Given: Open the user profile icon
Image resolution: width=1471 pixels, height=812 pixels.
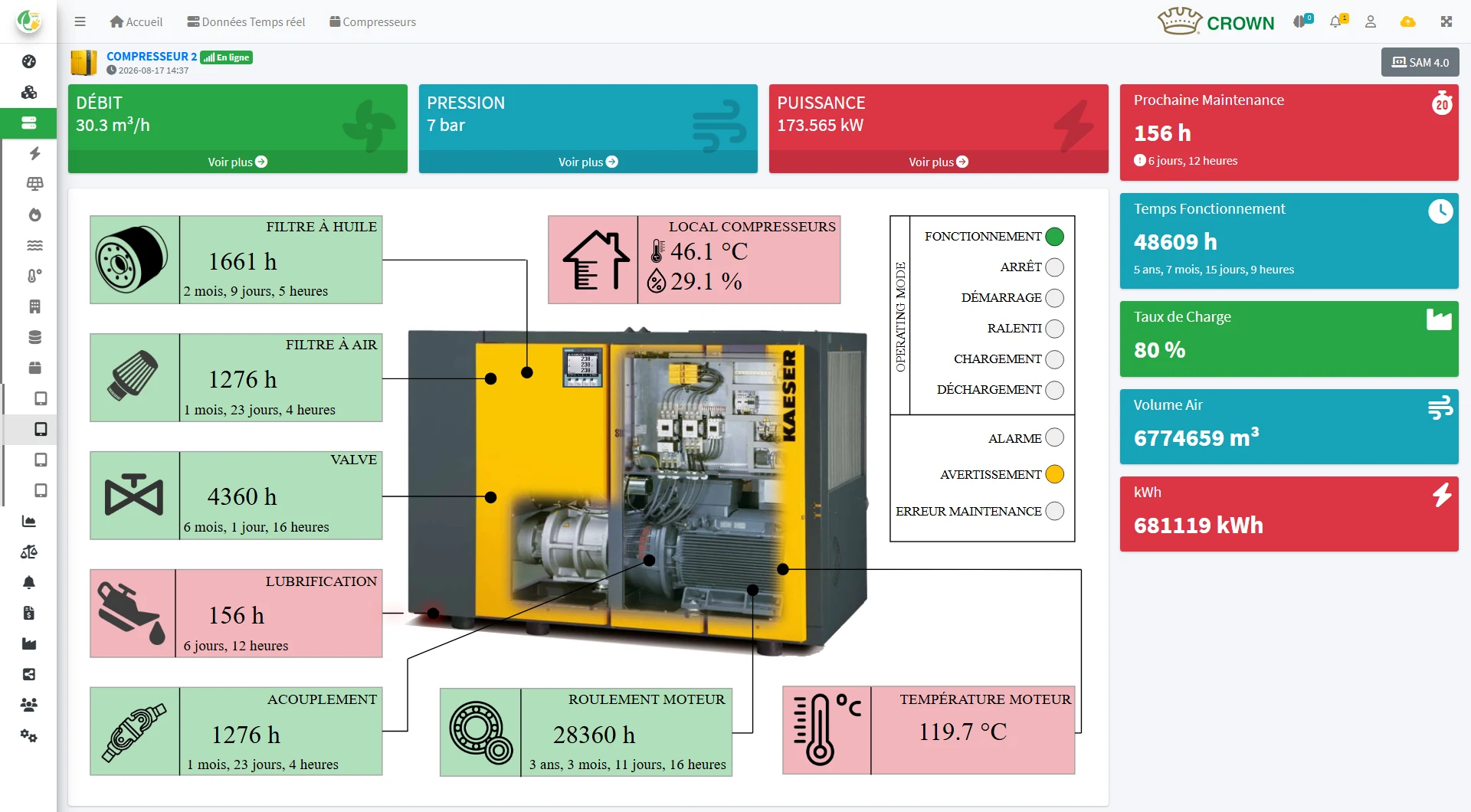Looking at the screenshot, I should (1371, 21).
